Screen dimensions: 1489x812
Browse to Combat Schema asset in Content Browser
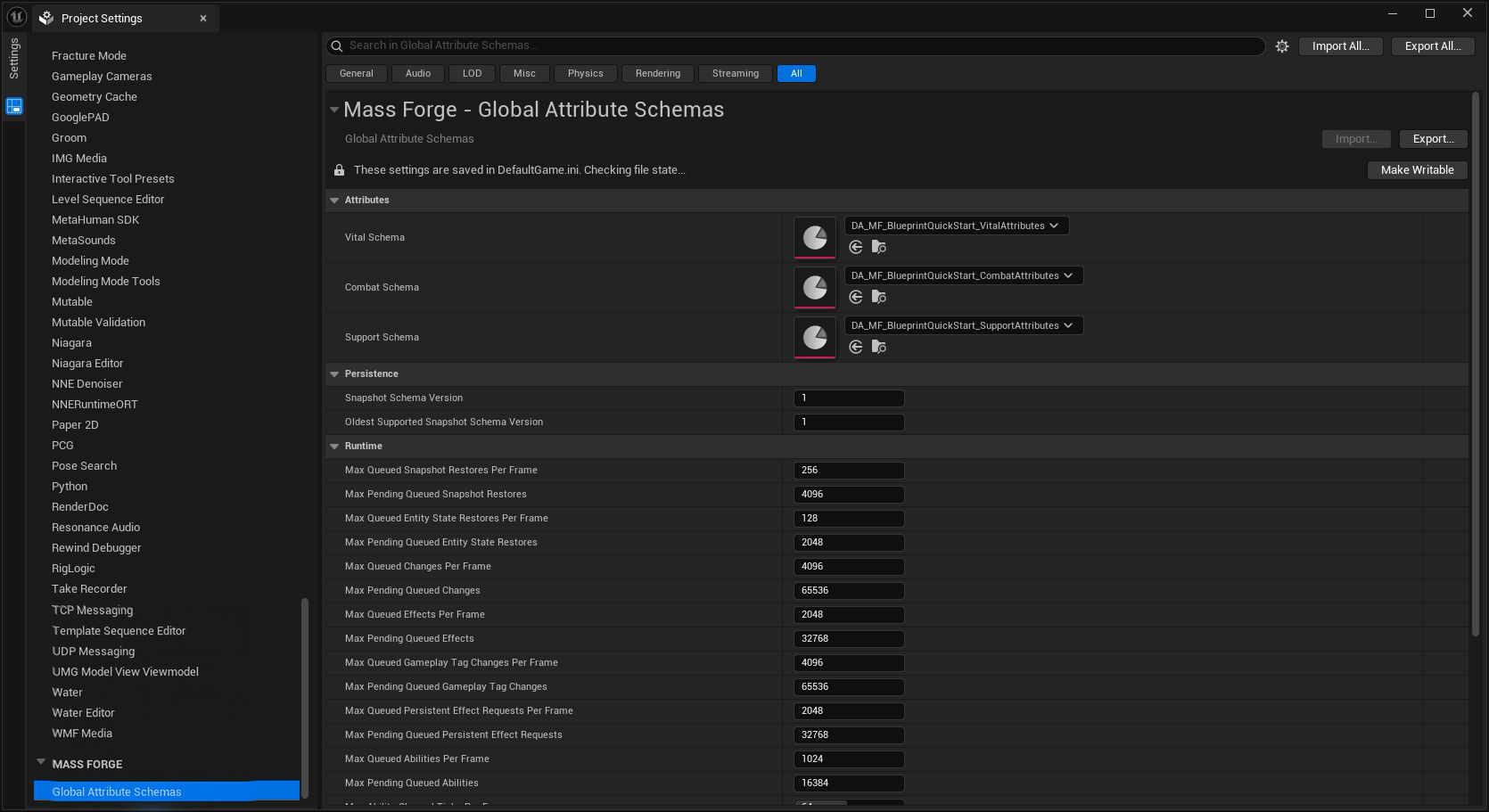tap(879, 297)
